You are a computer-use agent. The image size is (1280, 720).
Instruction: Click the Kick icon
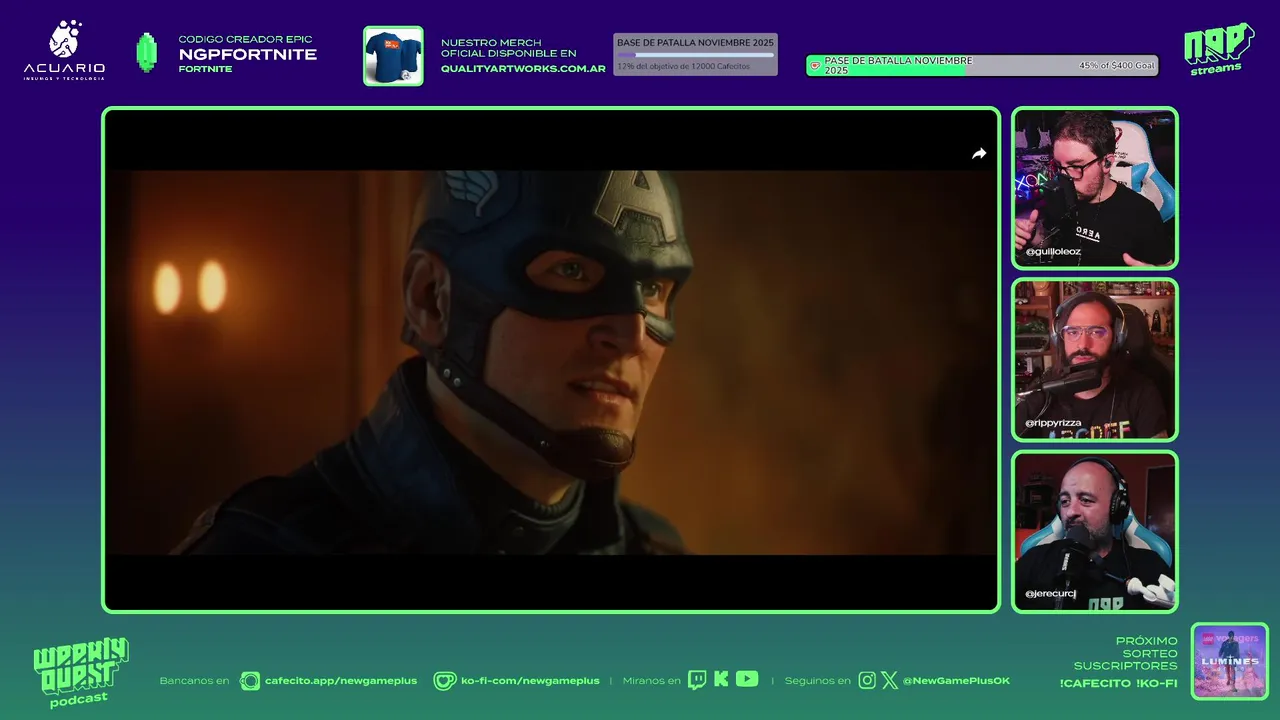(x=721, y=679)
